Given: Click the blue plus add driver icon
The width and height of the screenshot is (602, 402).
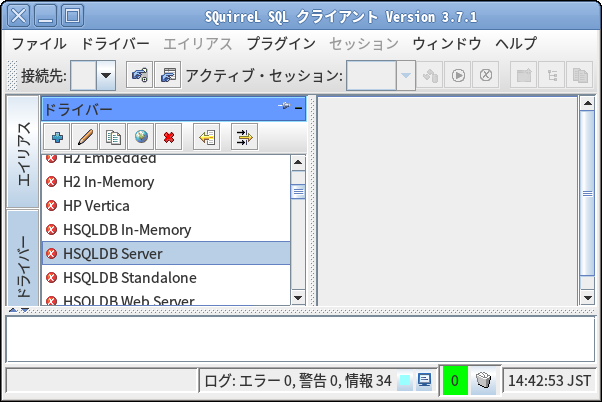Looking at the screenshot, I should pos(57,137).
